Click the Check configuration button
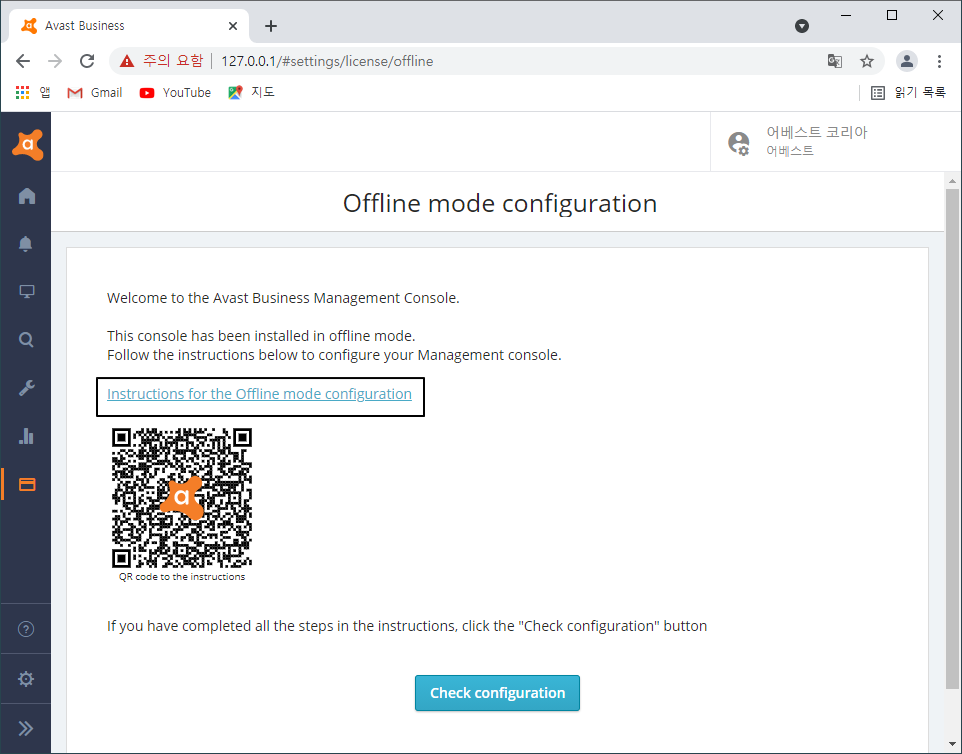The height and width of the screenshot is (754, 962). [497, 693]
